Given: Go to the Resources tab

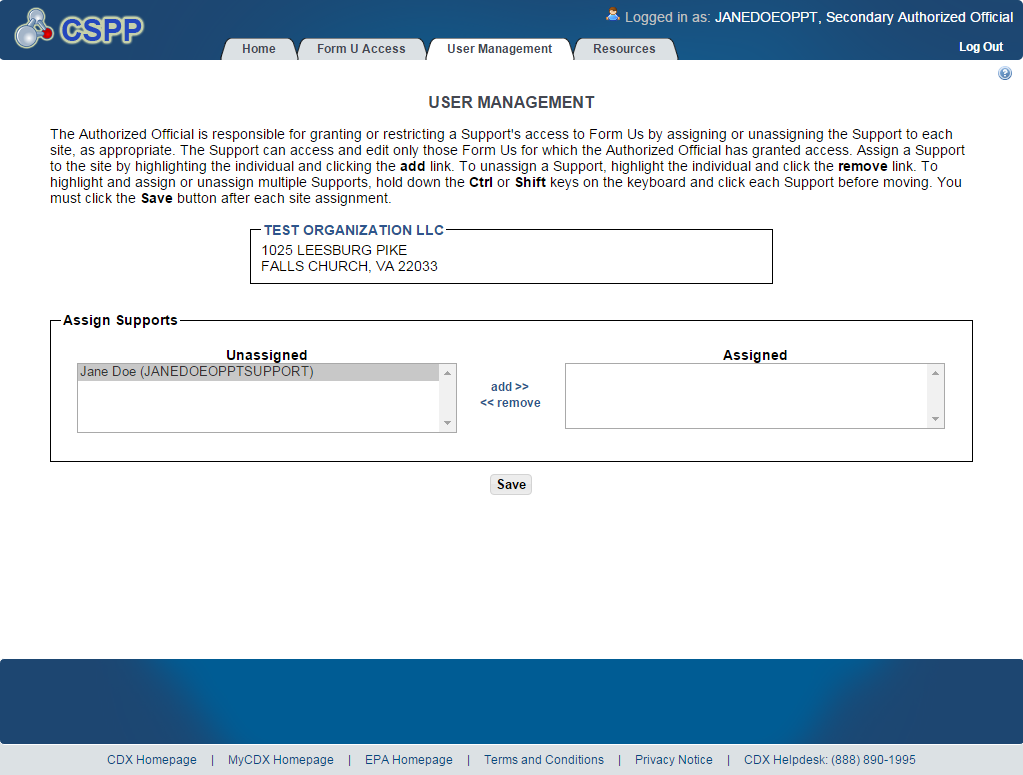Looking at the screenshot, I should click(x=624, y=49).
